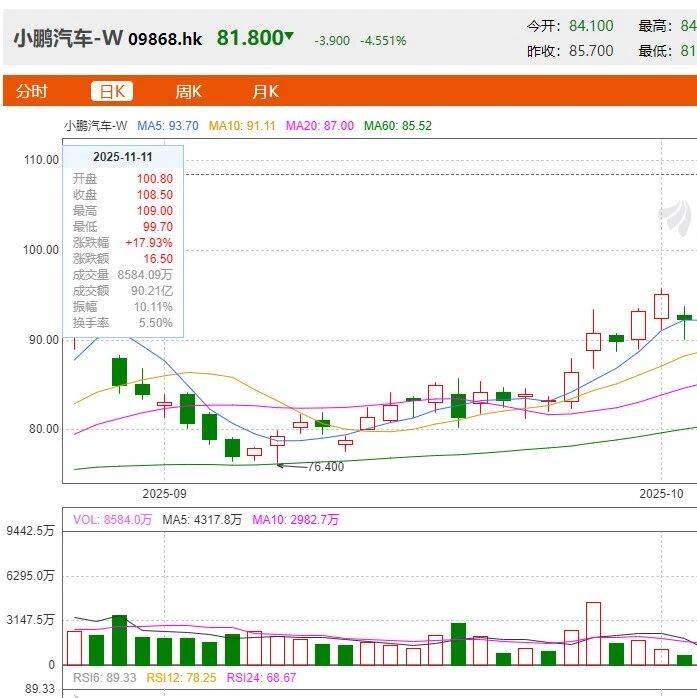The image size is (697, 698).
Task: Click the RSI6: 89.33 indicator label
Action: [x=105, y=678]
